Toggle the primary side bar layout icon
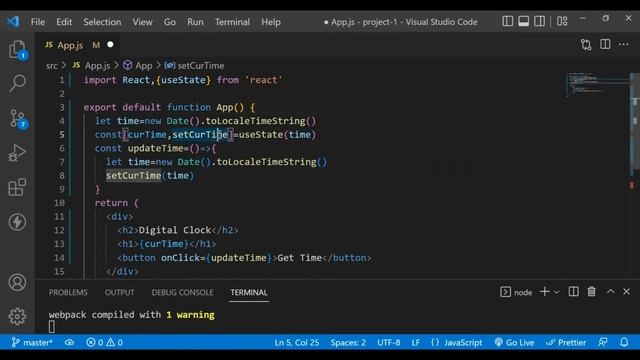The width and height of the screenshot is (640, 360). coord(507,21)
